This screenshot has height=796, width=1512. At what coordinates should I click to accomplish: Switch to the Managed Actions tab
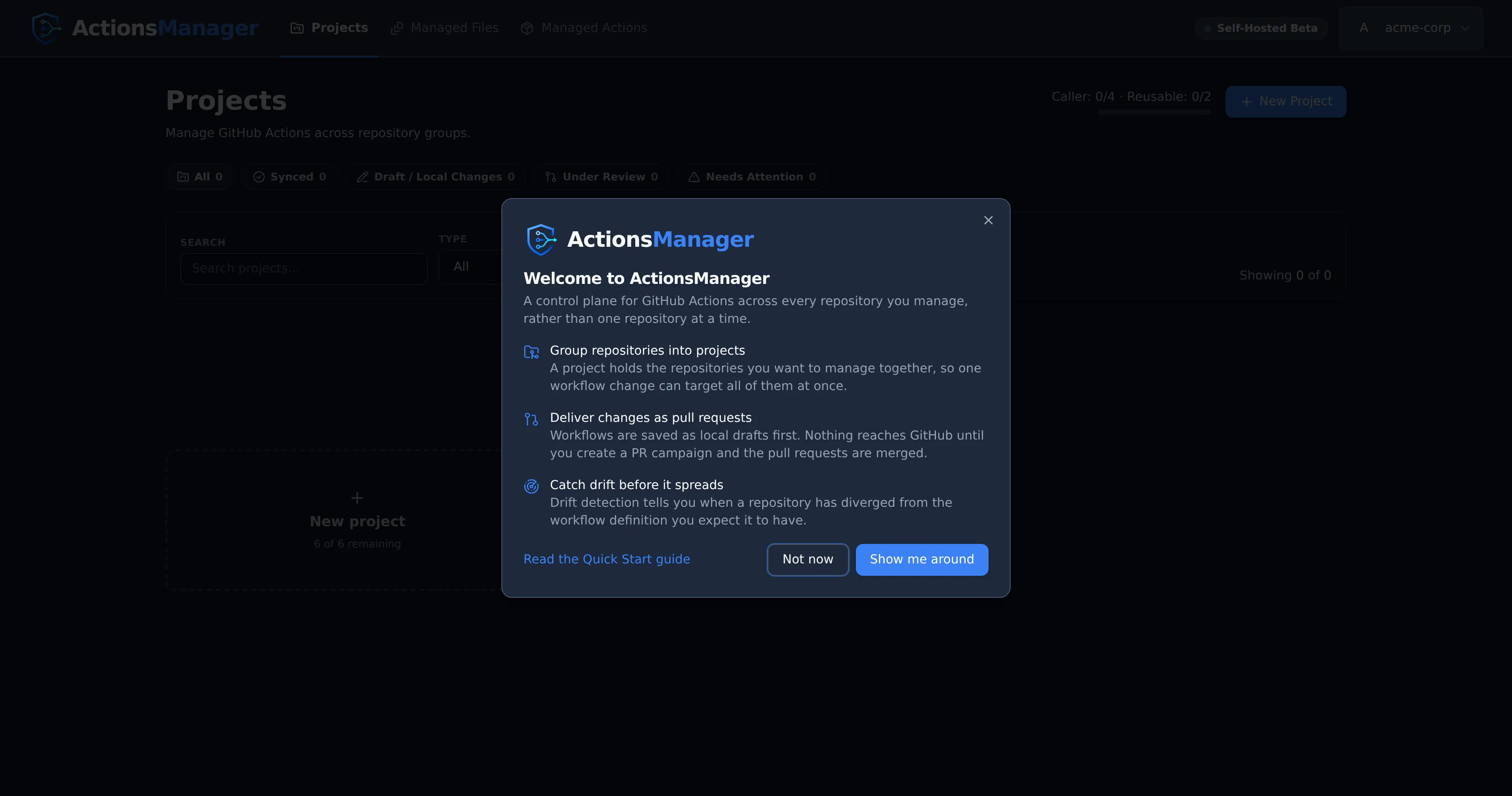pos(584,28)
